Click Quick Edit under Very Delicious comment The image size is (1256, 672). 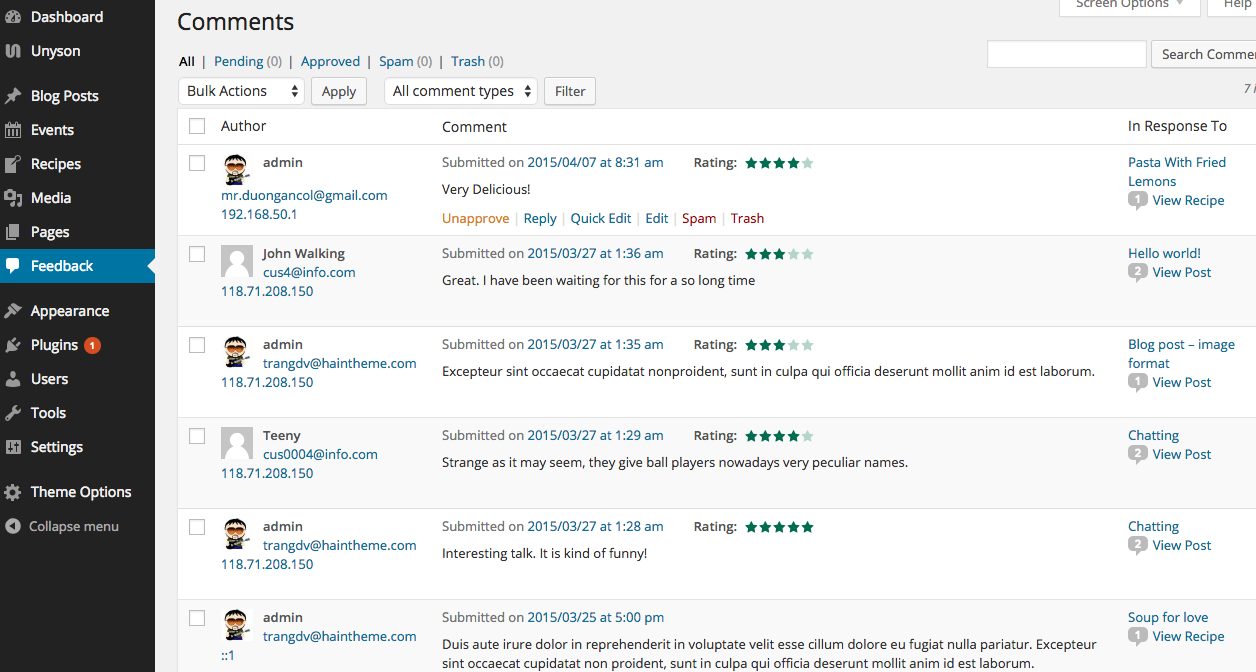coord(601,218)
